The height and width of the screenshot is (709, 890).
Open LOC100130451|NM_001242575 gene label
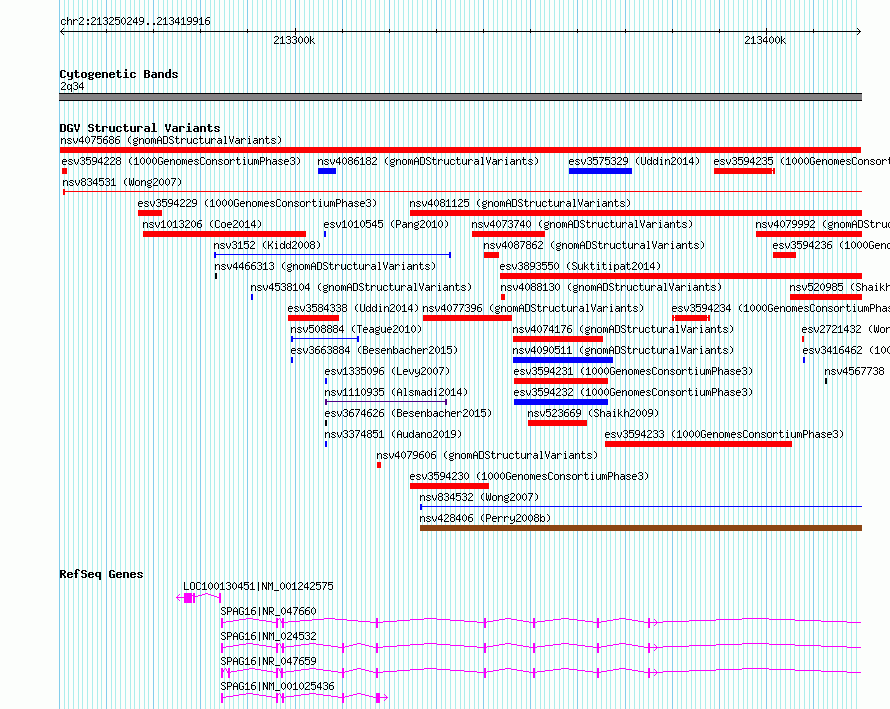258,586
